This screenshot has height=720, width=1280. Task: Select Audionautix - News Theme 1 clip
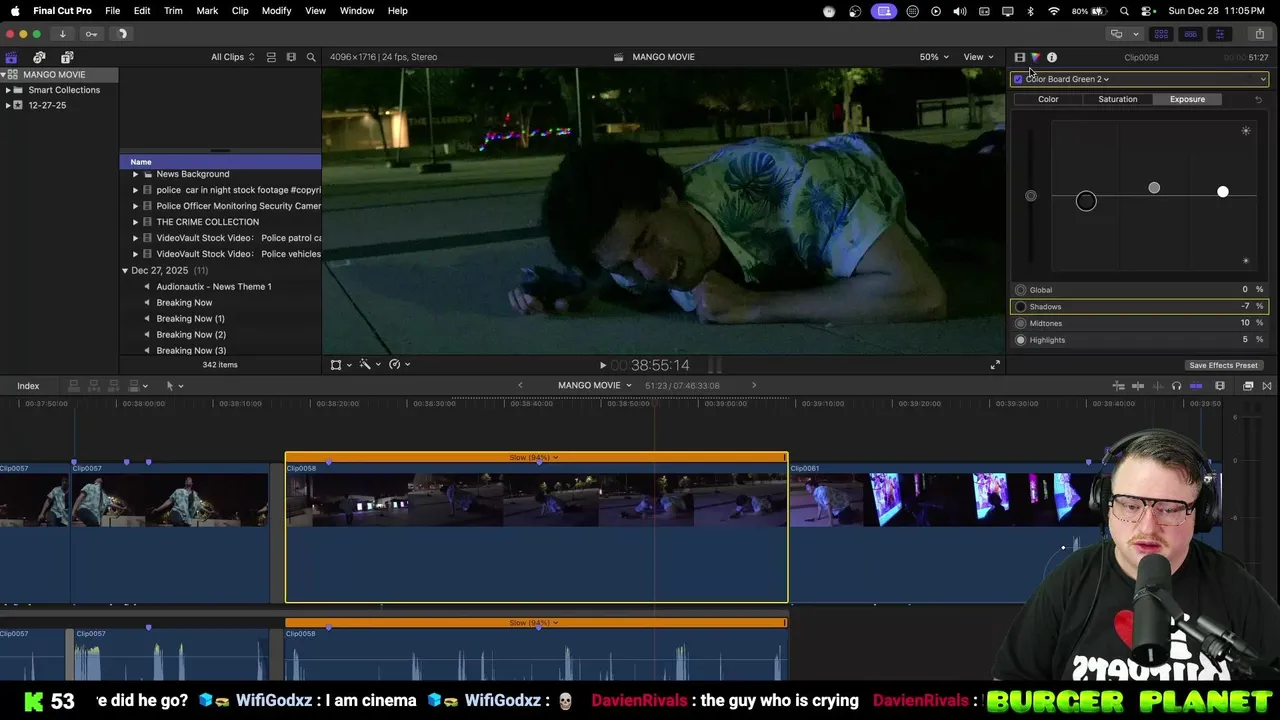[214, 287]
